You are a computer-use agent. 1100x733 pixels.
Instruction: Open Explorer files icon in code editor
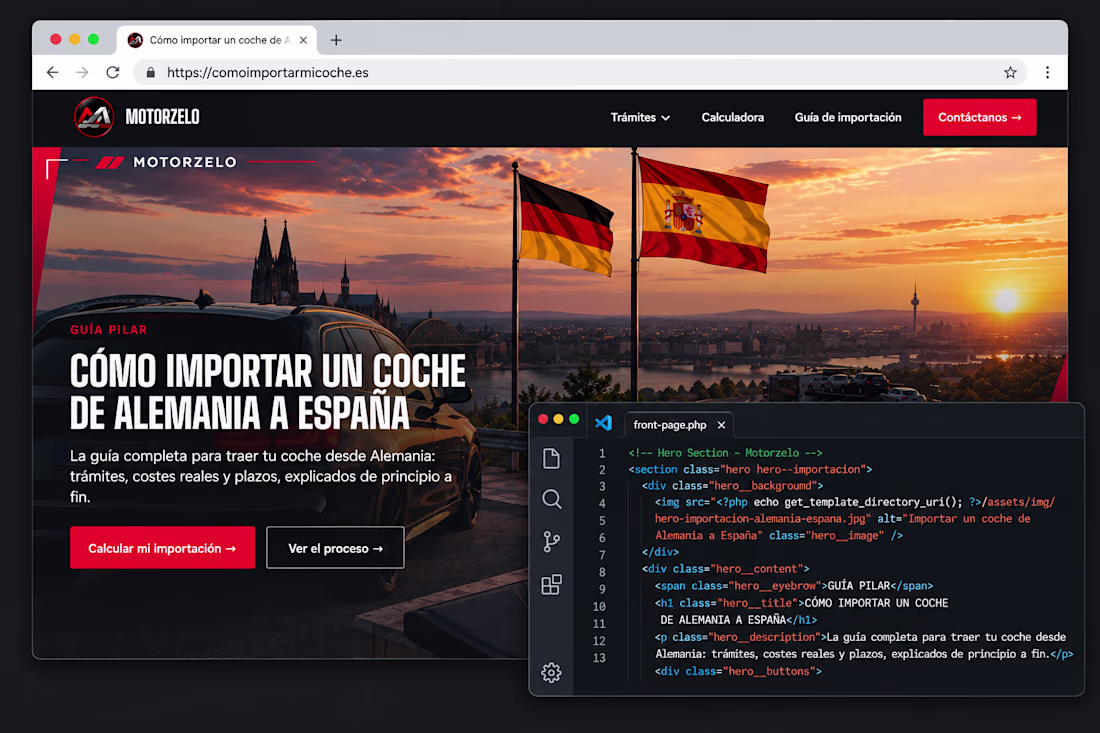(x=551, y=459)
